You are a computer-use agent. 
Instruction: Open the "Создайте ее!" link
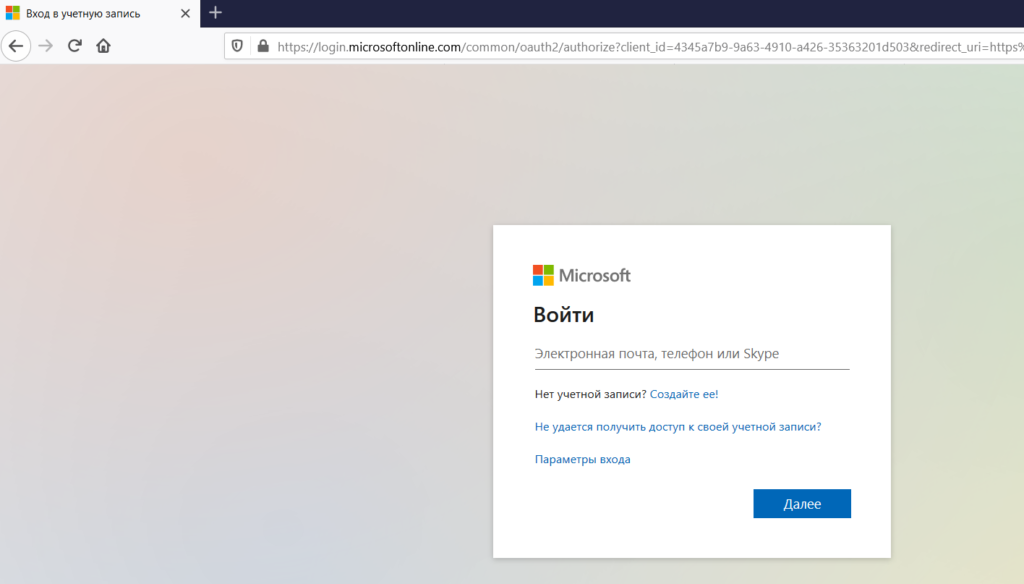(x=684, y=394)
